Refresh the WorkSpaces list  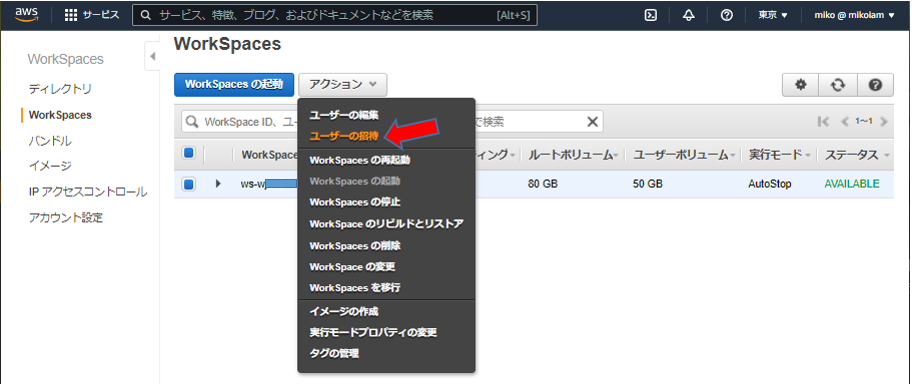coord(838,85)
